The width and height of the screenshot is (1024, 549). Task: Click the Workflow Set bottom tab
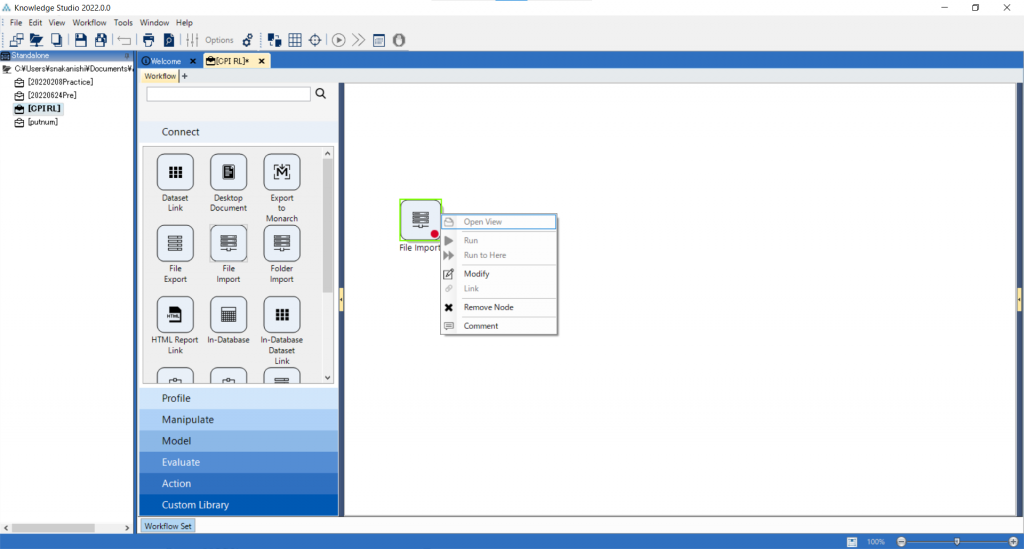click(168, 526)
